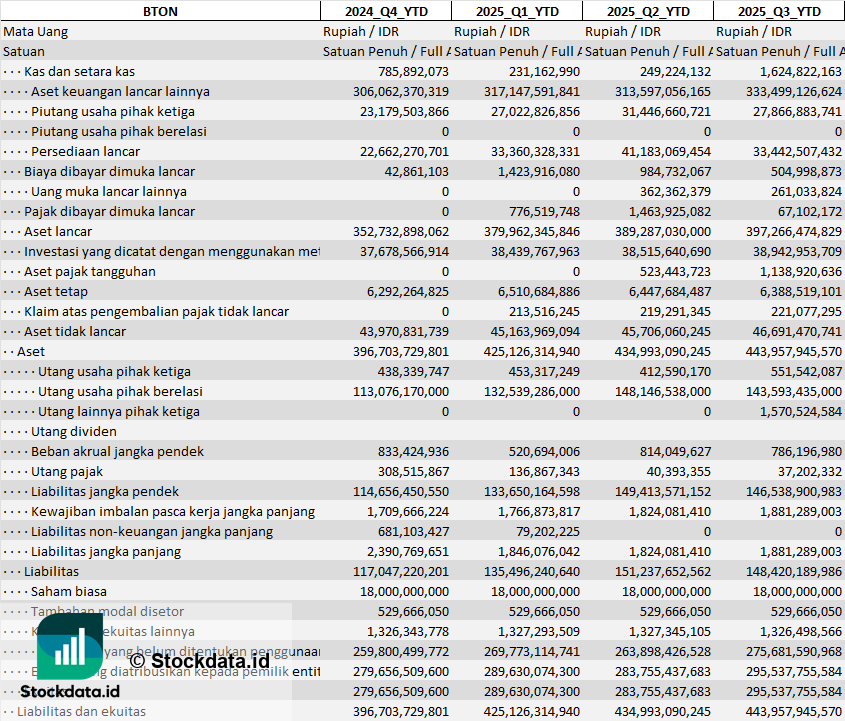Select the 2025_Q2_YTD column header
845x721 pixels.
648,11
